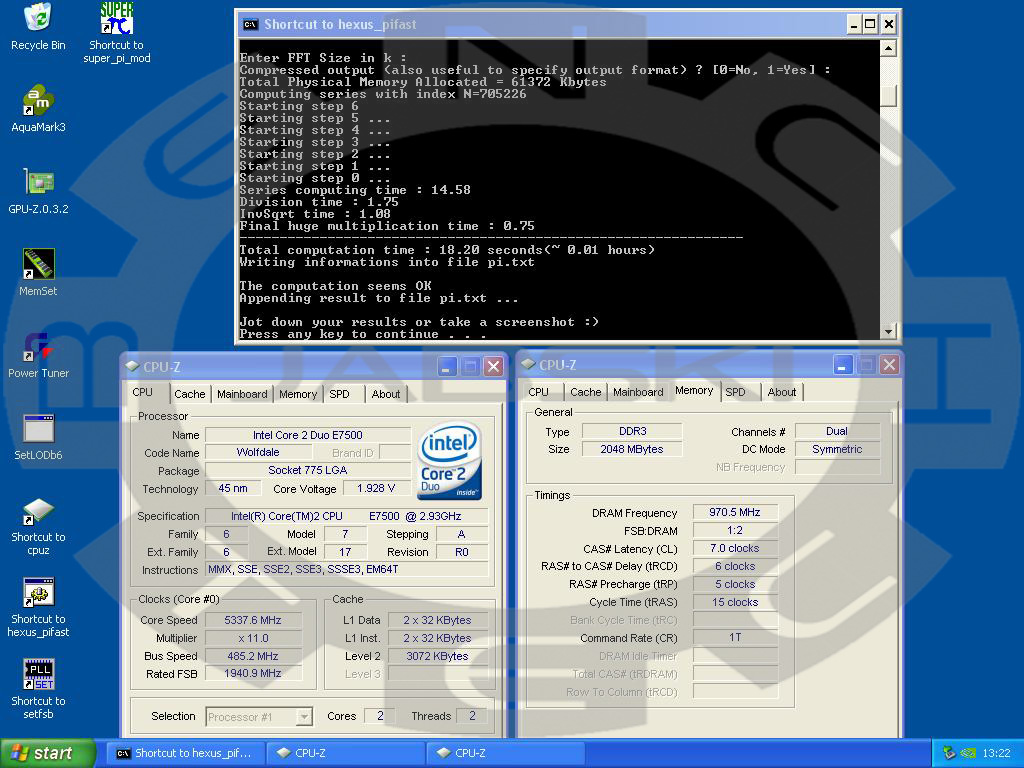
Task: Click the Technology value 45 nm
Action: click(233, 488)
